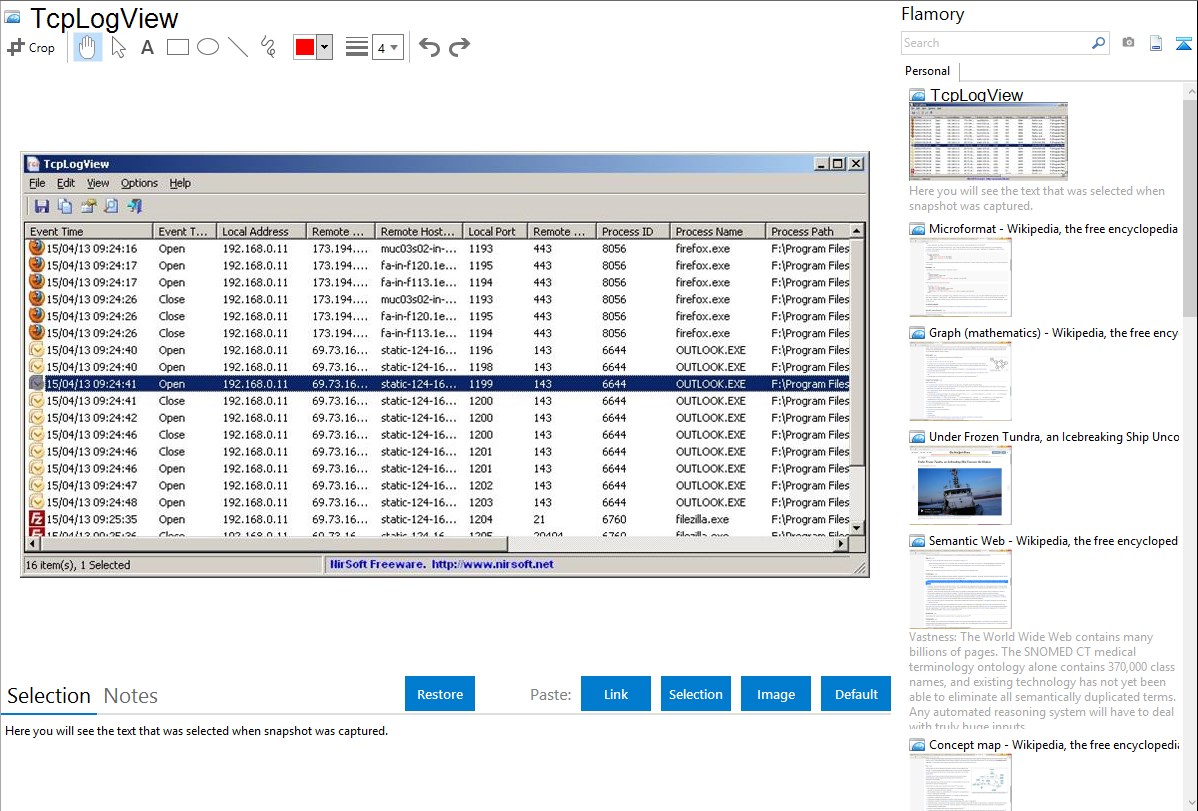Image resolution: width=1198 pixels, height=811 pixels.
Task: Switch to the Notes tab
Action: pyautogui.click(x=131, y=696)
